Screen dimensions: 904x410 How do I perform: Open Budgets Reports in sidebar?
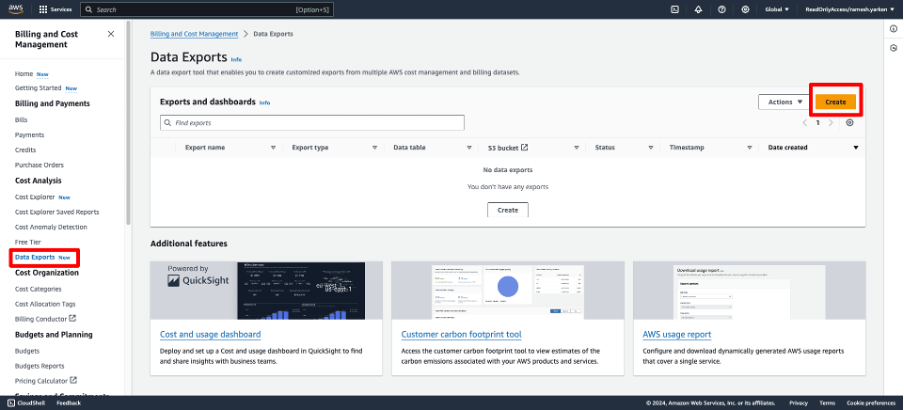[x=40, y=366]
